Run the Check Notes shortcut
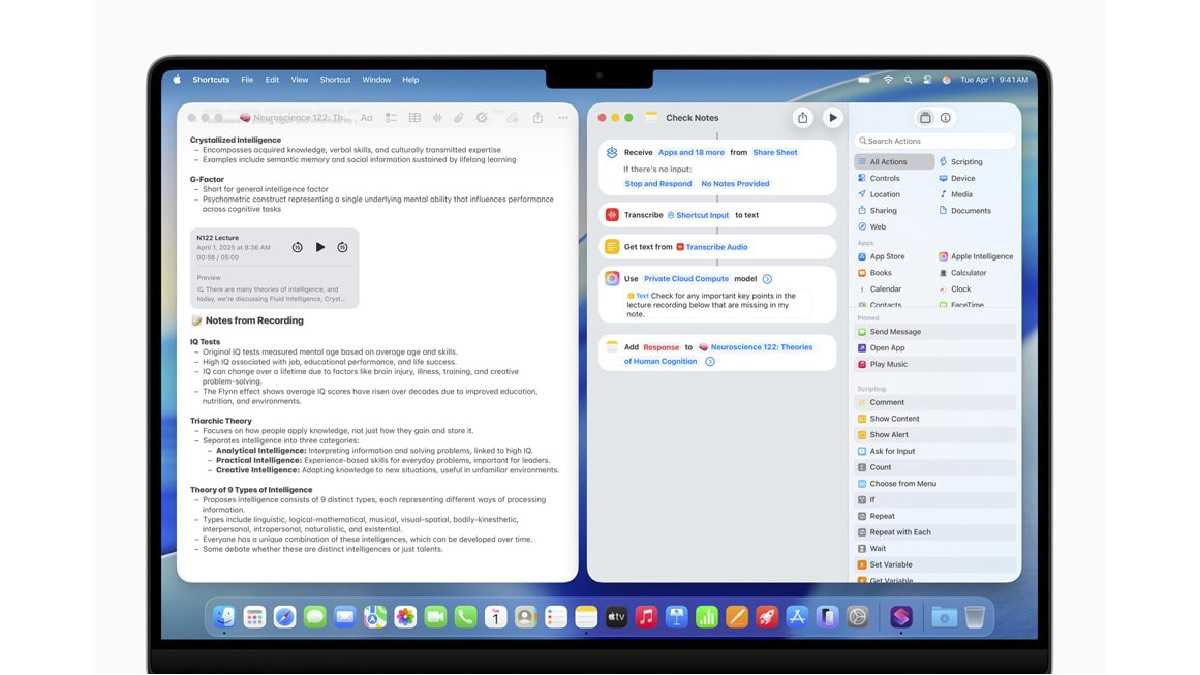The width and height of the screenshot is (1200, 675). [832, 118]
